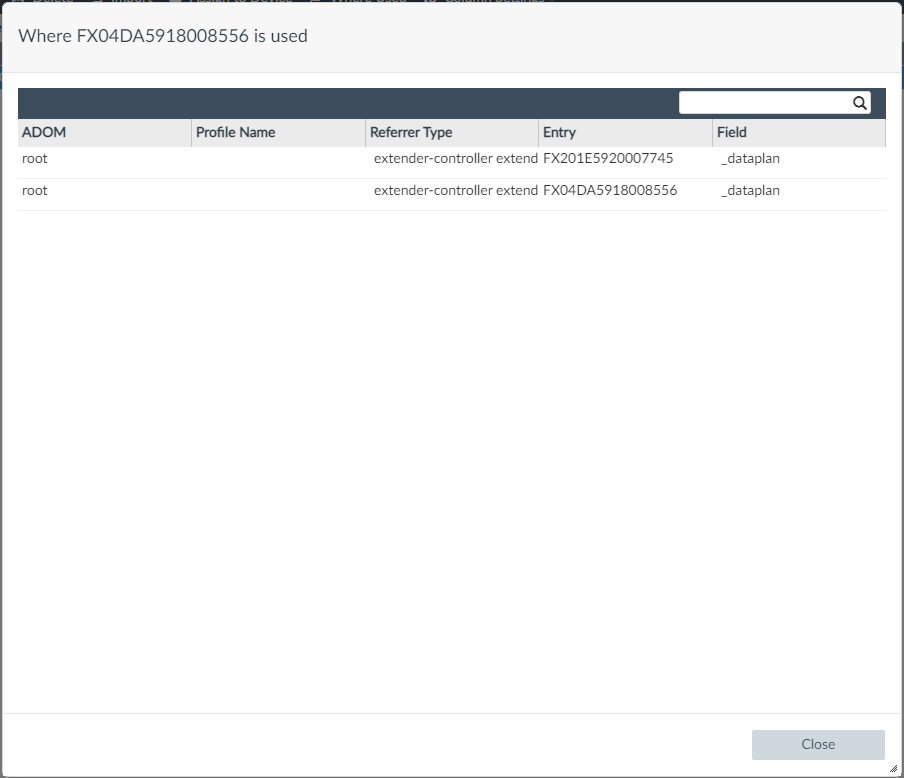Click _dataplan in FX04DA5918008556 row
Image resolution: width=904 pixels, height=778 pixels.
pos(750,190)
